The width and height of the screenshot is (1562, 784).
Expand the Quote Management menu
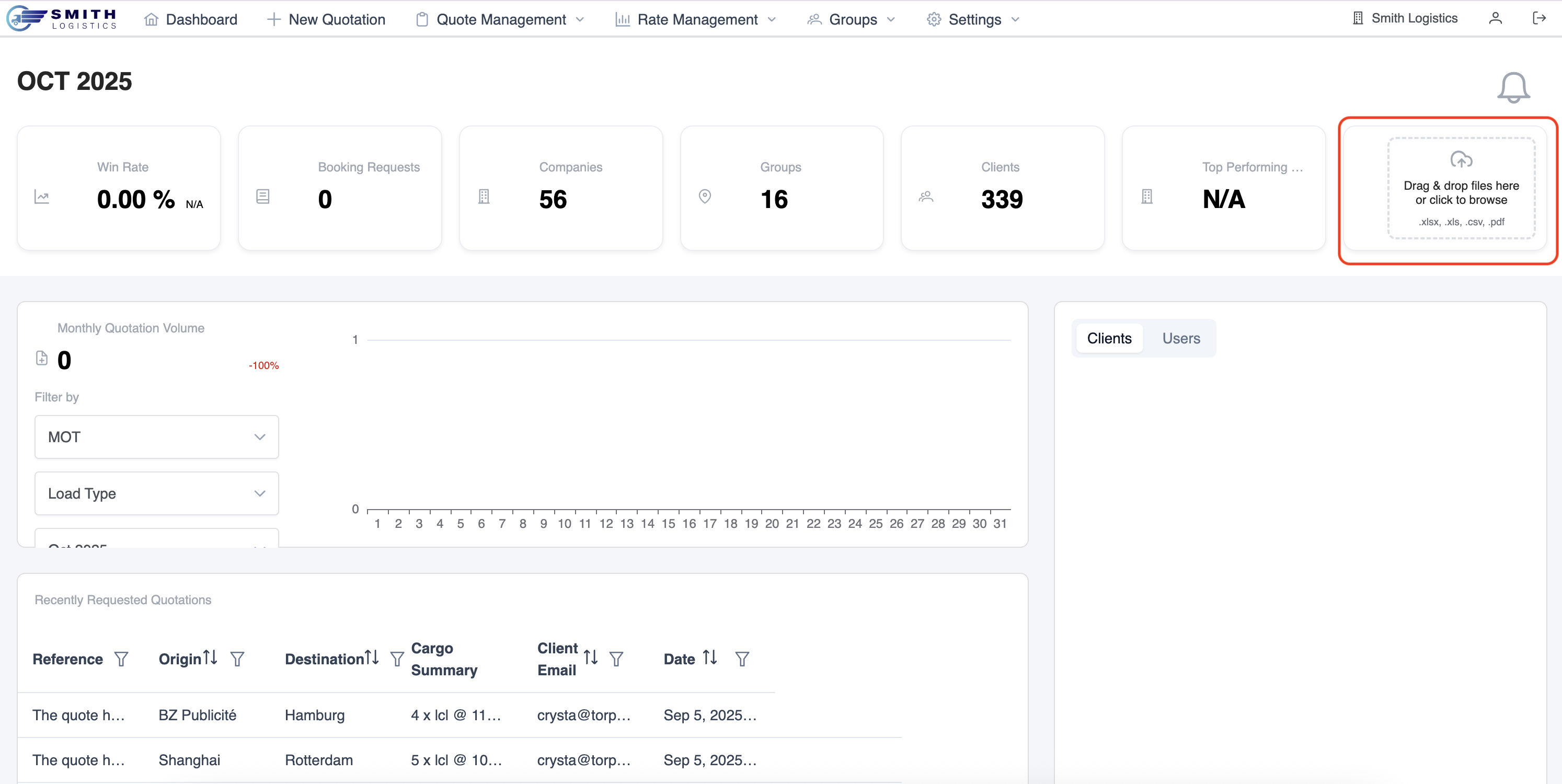click(x=500, y=19)
